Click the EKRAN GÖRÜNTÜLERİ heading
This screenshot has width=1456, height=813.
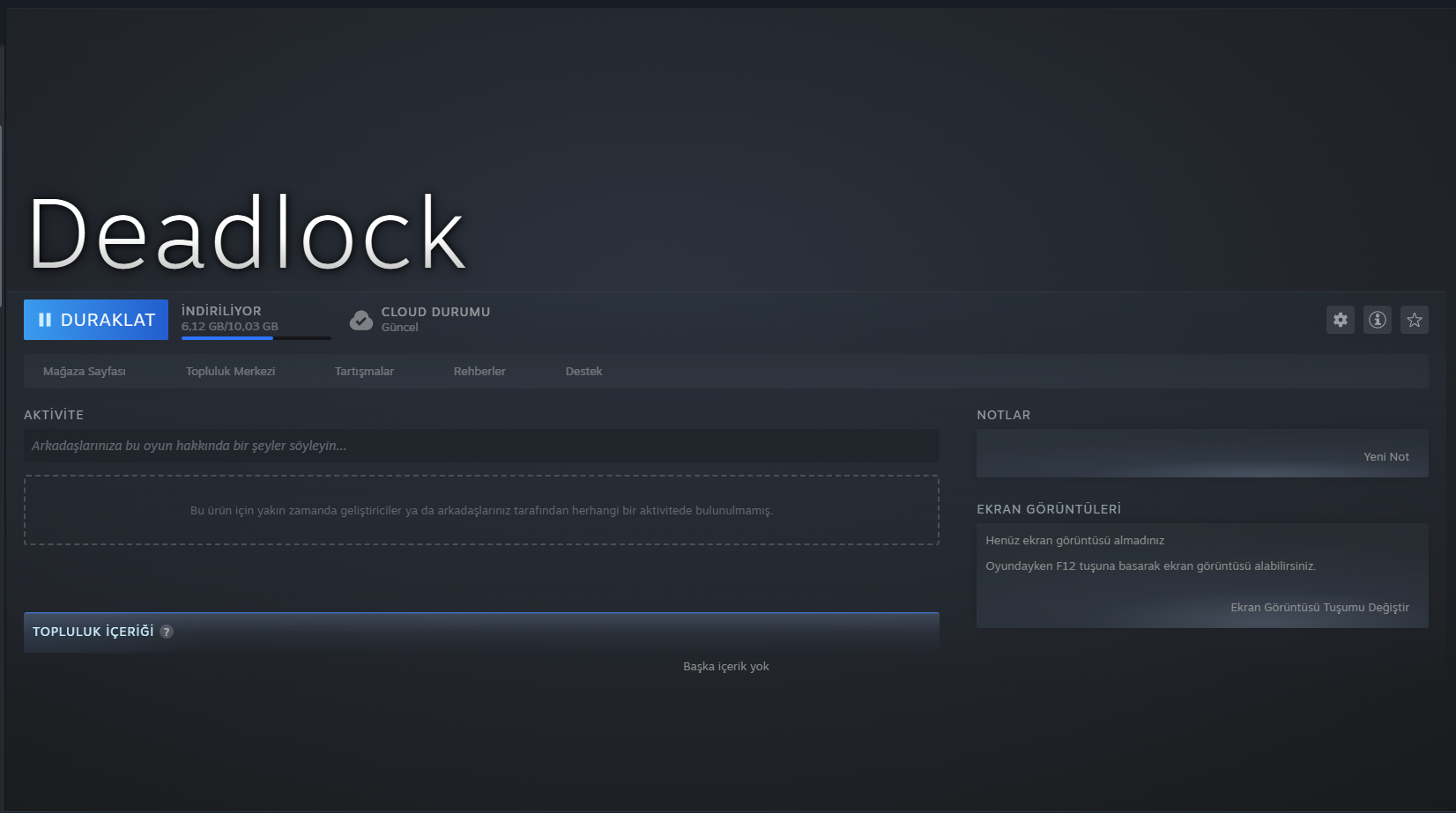1049,509
